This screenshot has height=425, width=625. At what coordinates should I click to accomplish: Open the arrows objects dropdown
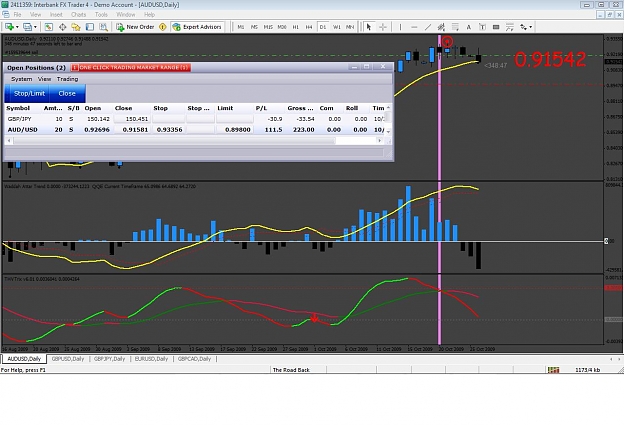(526, 27)
